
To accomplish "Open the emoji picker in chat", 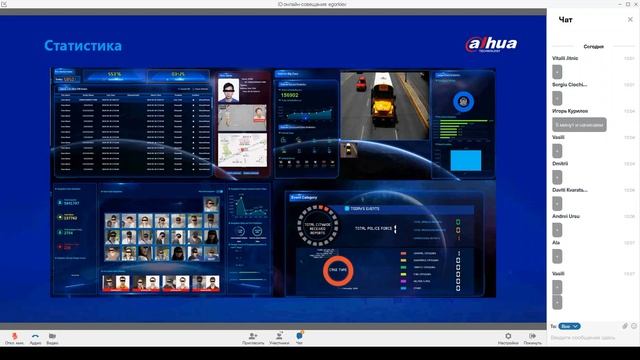I will [x=634, y=326].
